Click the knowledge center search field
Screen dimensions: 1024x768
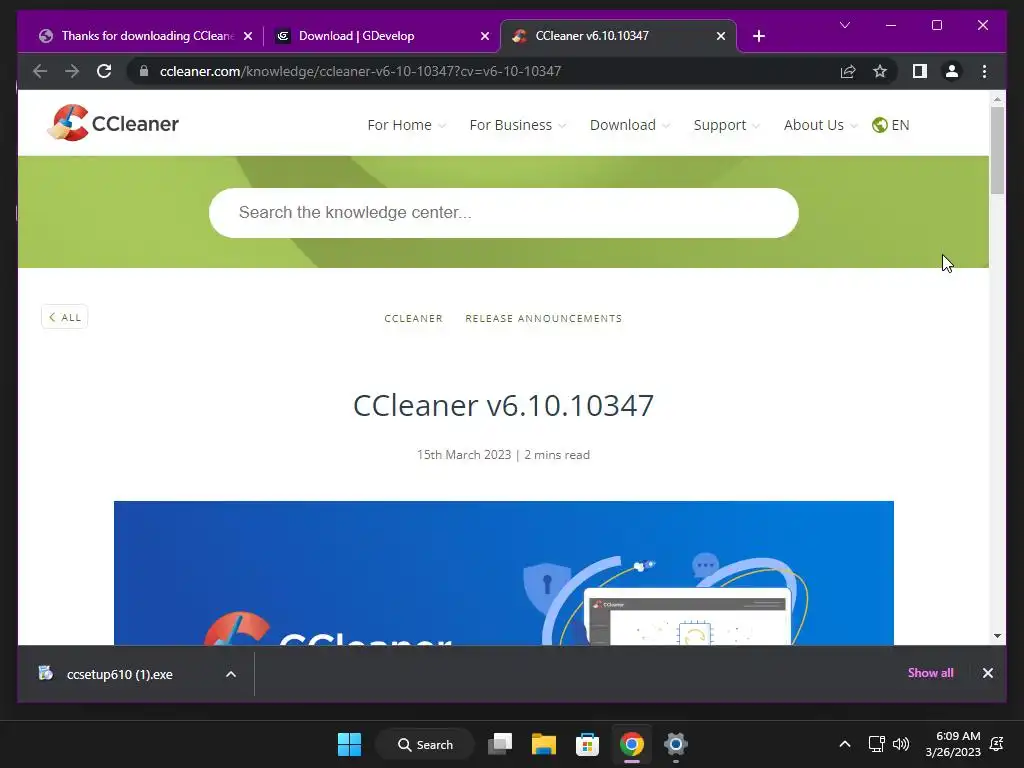[x=504, y=213]
